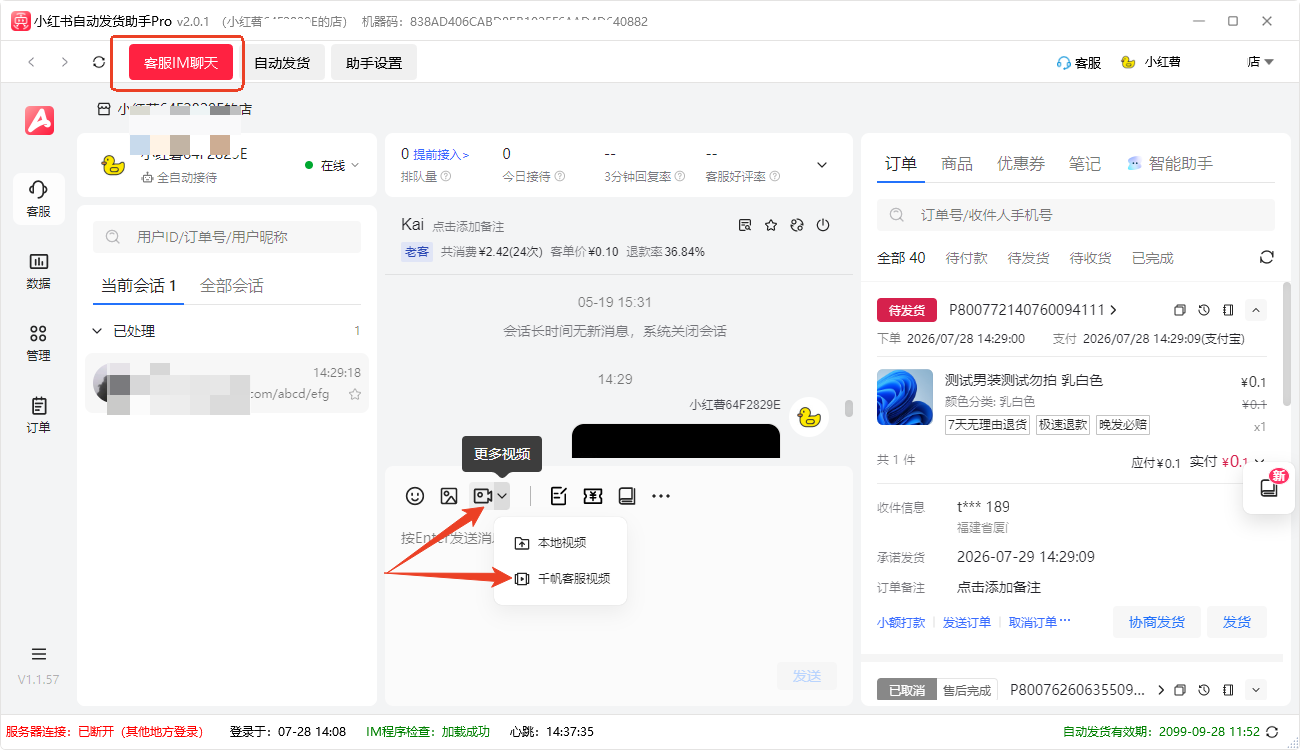Click the chat record search icon beside Kai
This screenshot has width=1300, height=750.
[x=745, y=225]
